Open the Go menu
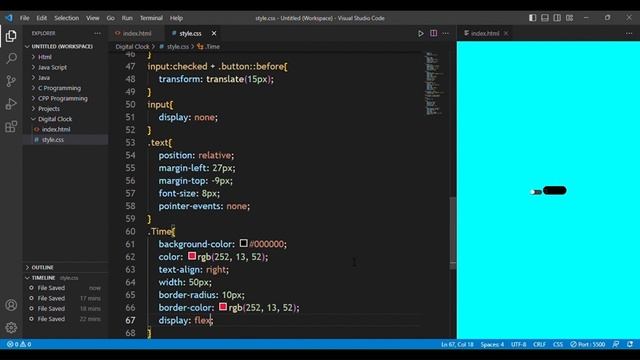Image resolution: width=640 pixels, height=360 pixels. click(x=111, y=18)
